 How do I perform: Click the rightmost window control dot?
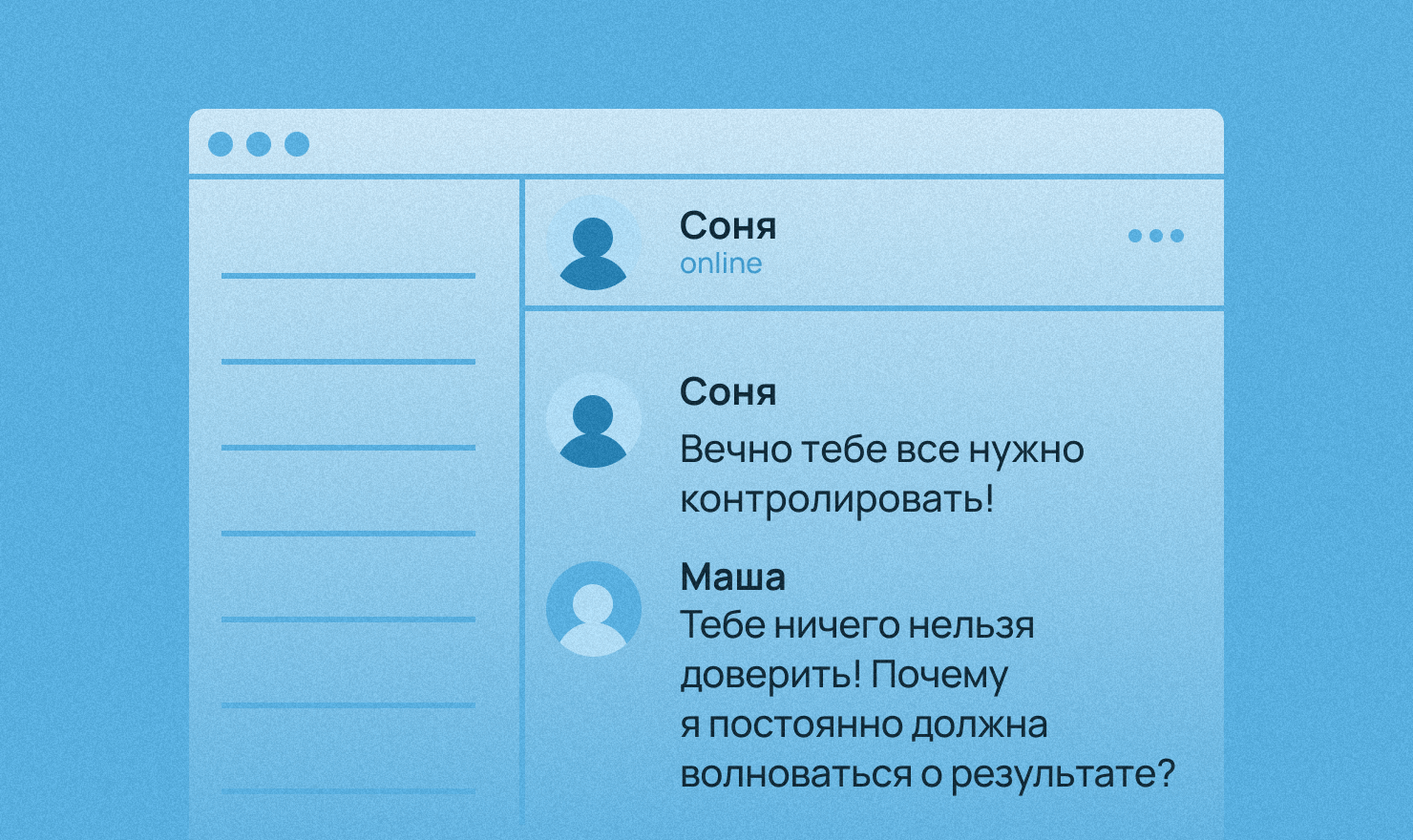(297, 144)
